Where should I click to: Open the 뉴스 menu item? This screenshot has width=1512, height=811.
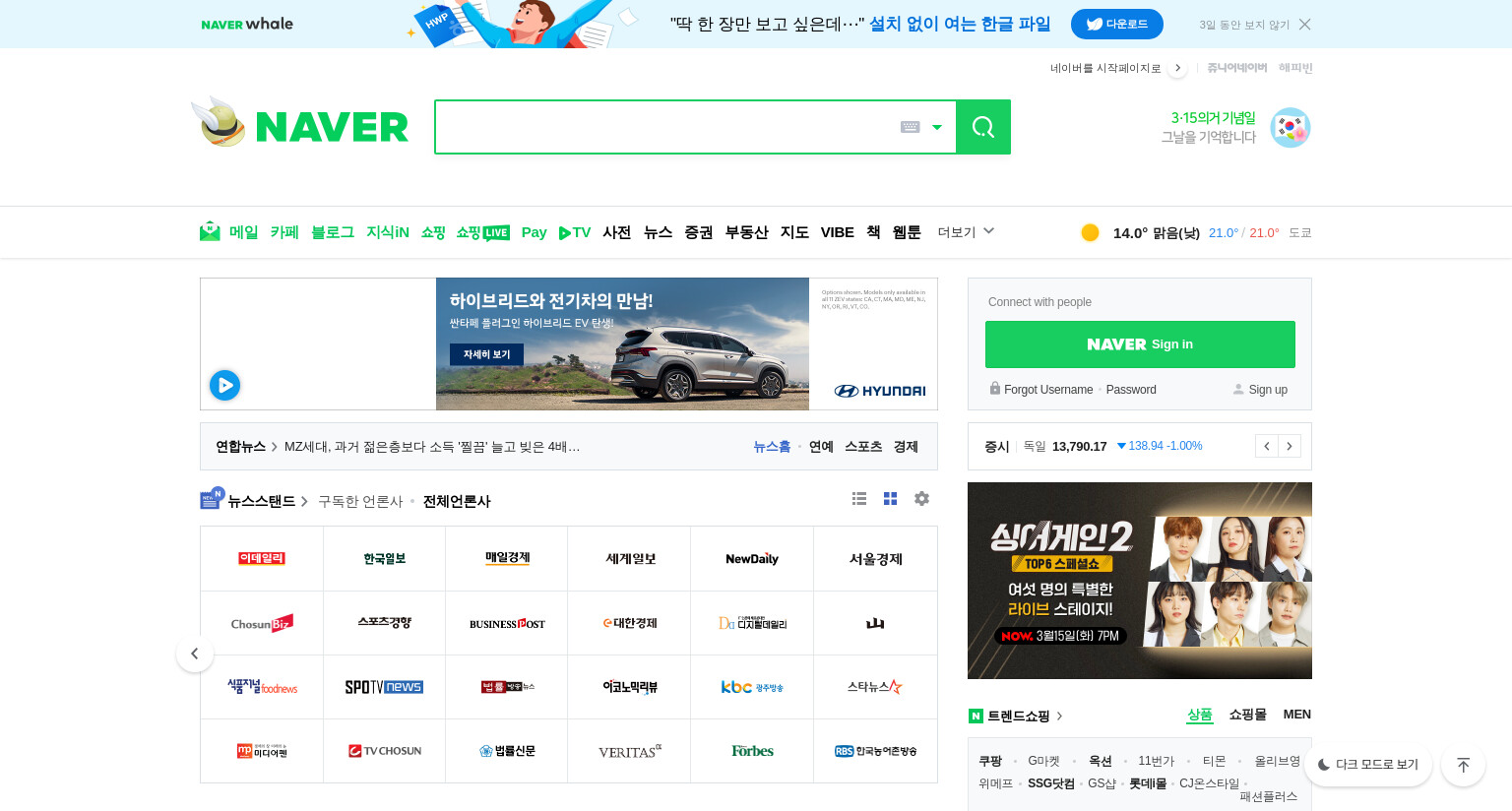click(x=659, y=232)
